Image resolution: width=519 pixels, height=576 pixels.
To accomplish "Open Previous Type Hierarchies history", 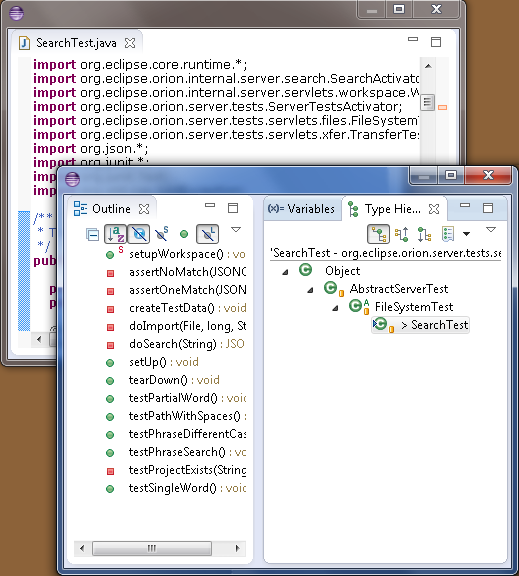I will pyautogui.click(x=448, y=234).
